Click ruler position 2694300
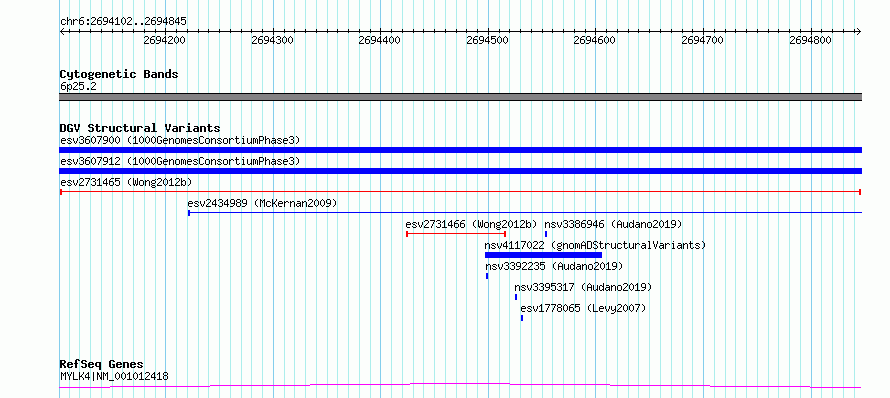Viewport: 890px width, 398px height. coord(272,40)
